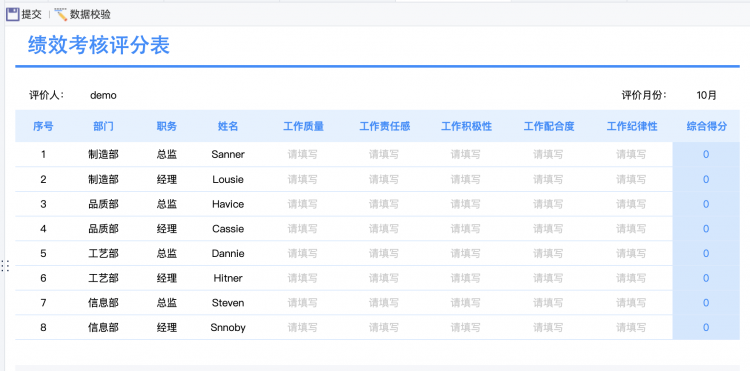Fill 工作积极性 field for Sanner
Screen dimensions: 750x371
coord(466,154)
